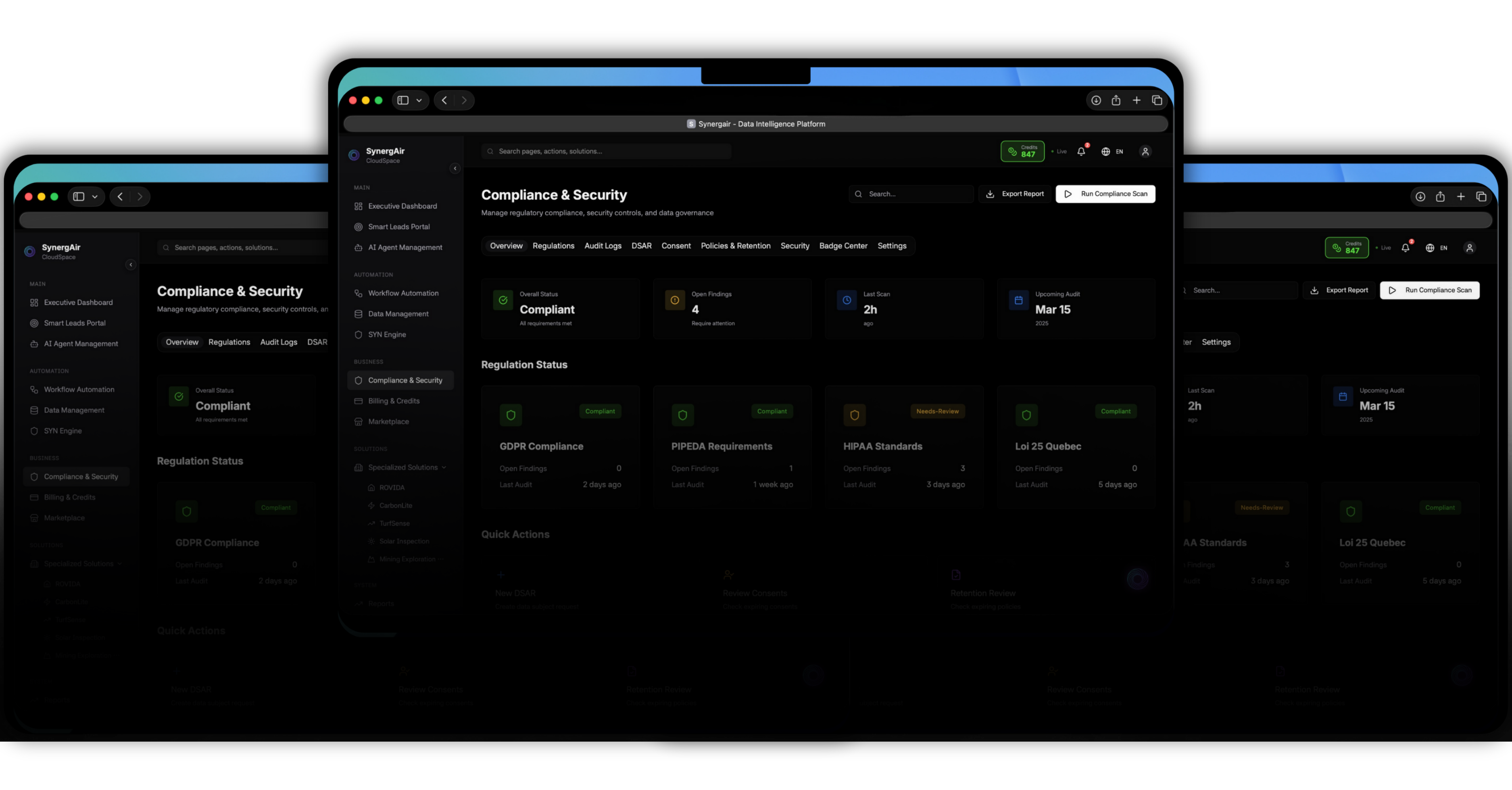Click the browser downloads icon in center window
The image size is (1512, 790).
(x=1096, y=100)
